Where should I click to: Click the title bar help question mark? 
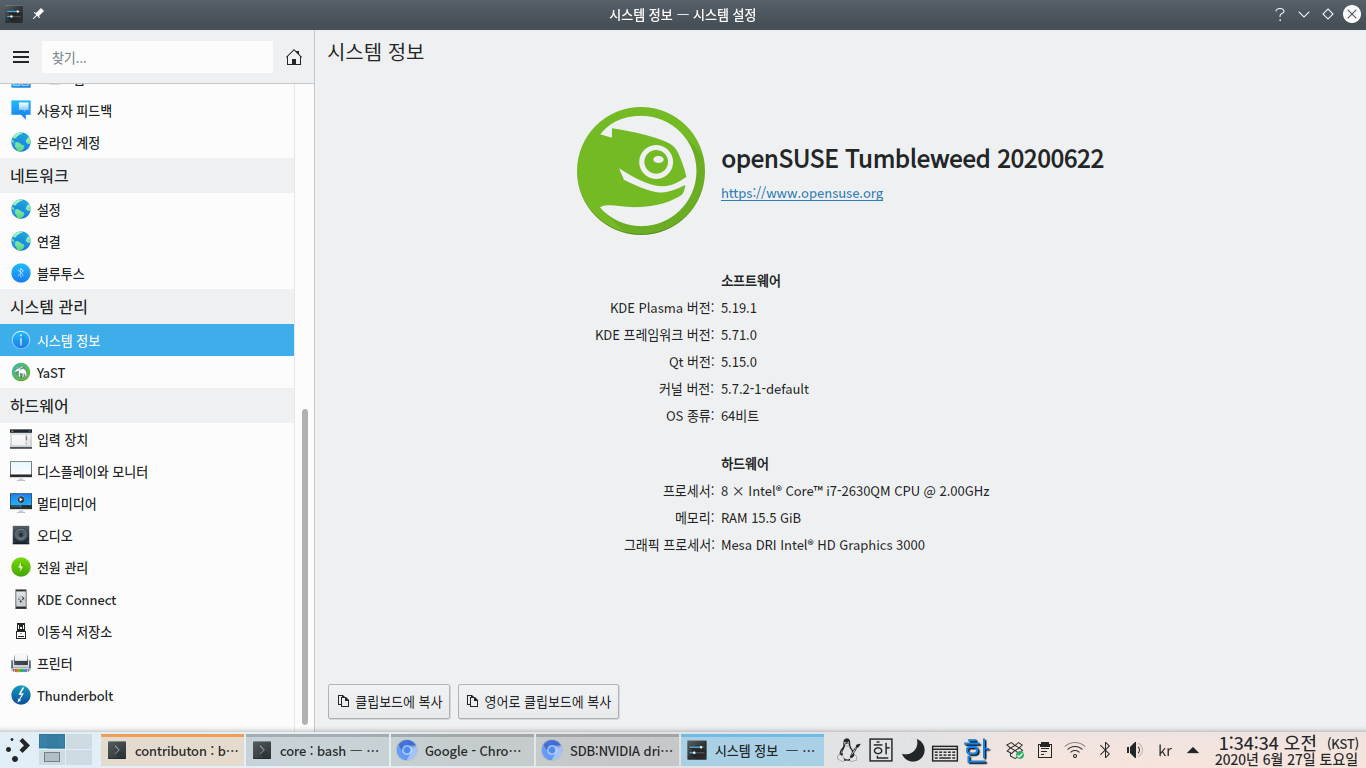(1279, 14)
